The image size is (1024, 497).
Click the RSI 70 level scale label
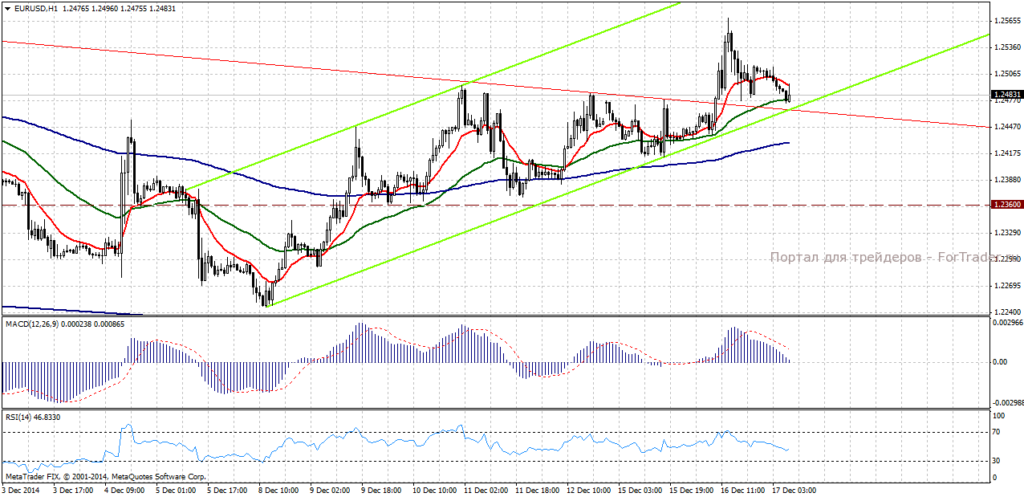coord(997,432)
